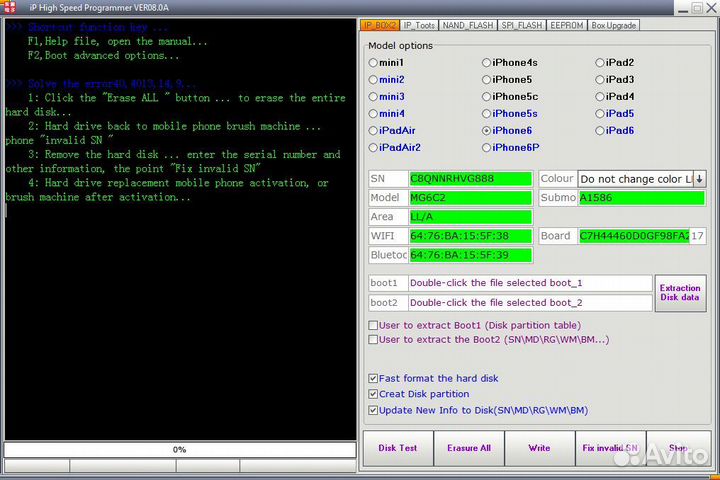Maximize the programmer window
This screenshot has height=480, width=720.
click(x=697, y=8)
